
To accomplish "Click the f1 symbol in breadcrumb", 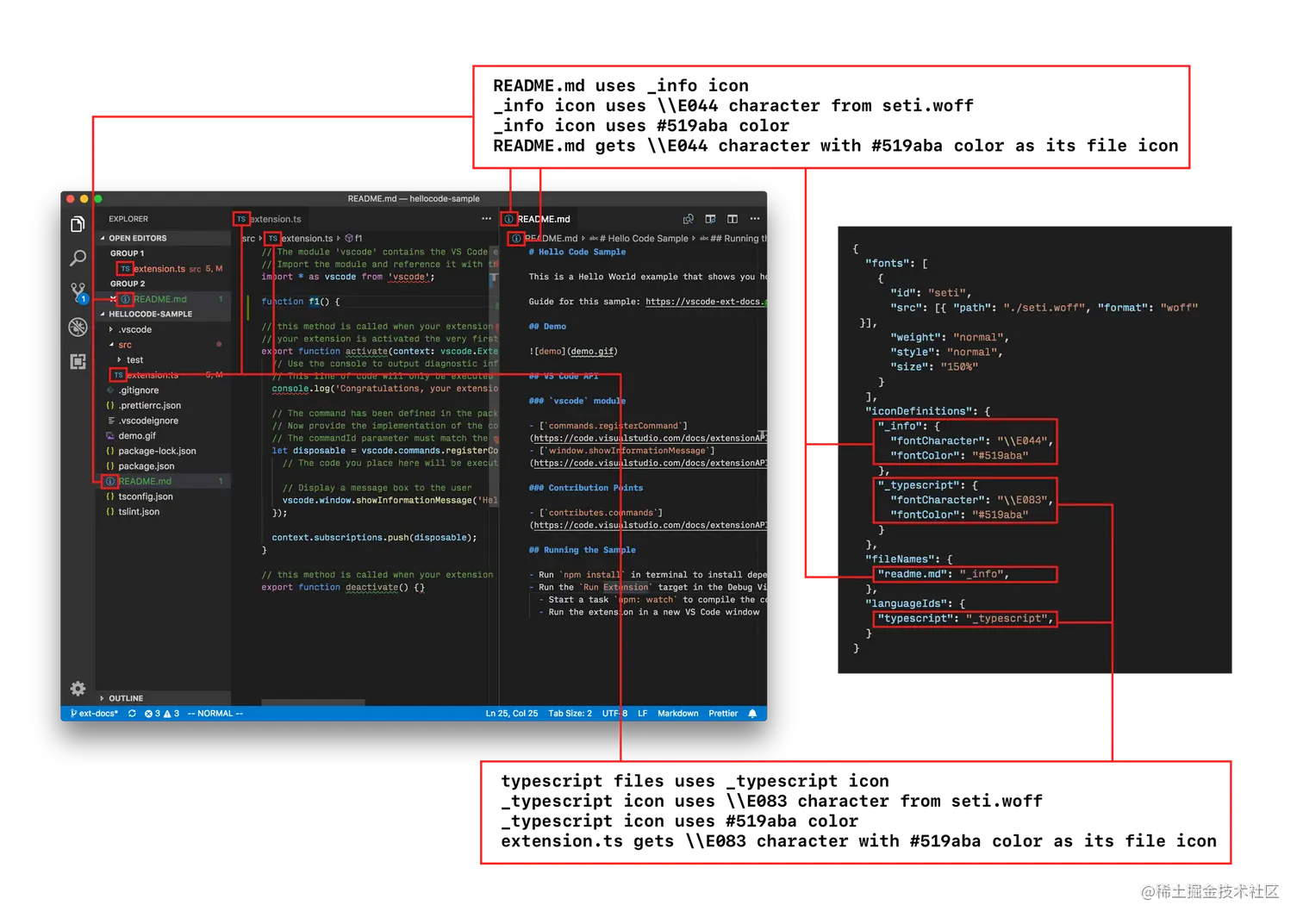I will [354, 239].
